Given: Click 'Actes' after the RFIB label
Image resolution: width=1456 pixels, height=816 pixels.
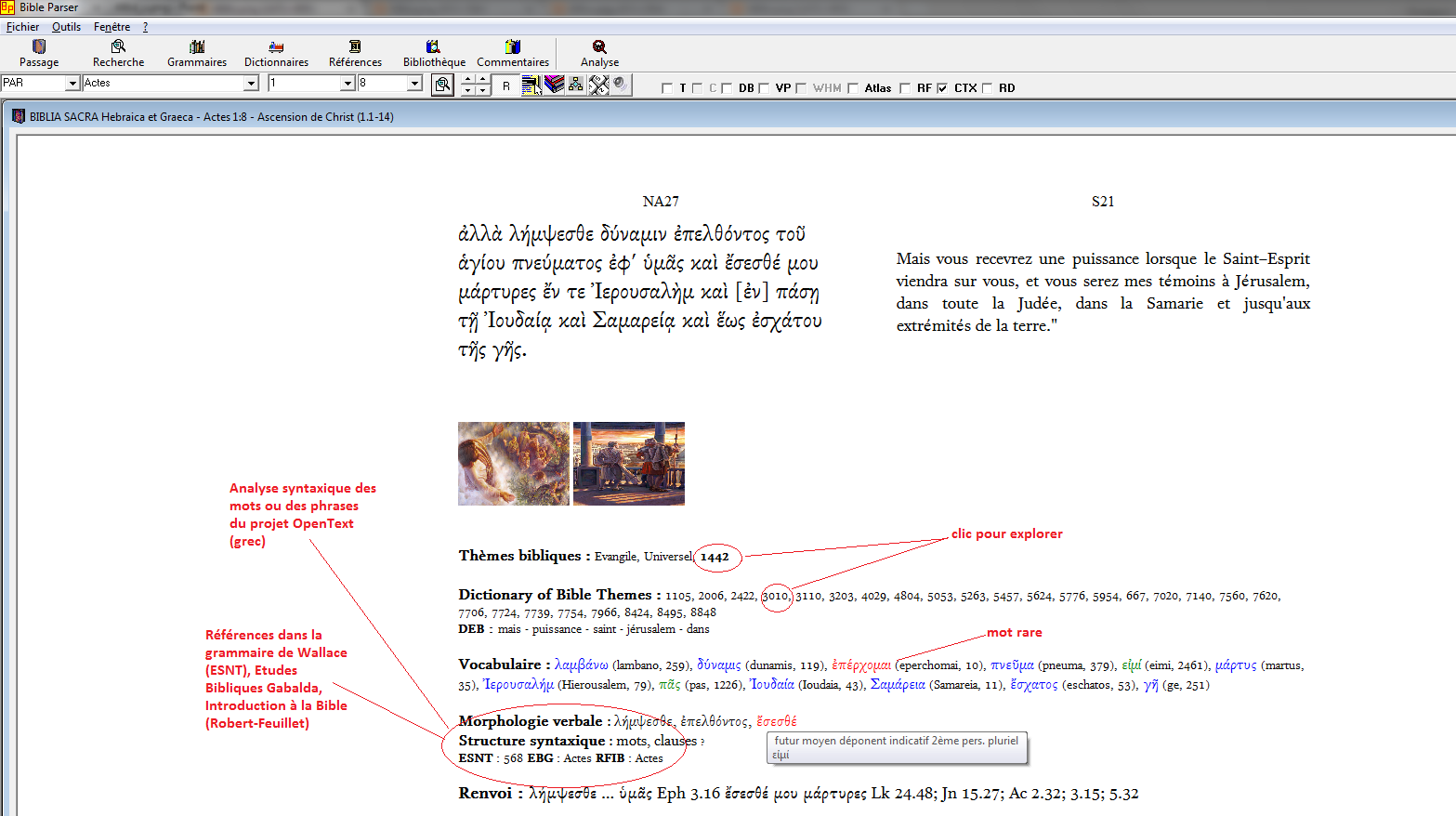Looking at the screenshot, I should tap(649, 758).
